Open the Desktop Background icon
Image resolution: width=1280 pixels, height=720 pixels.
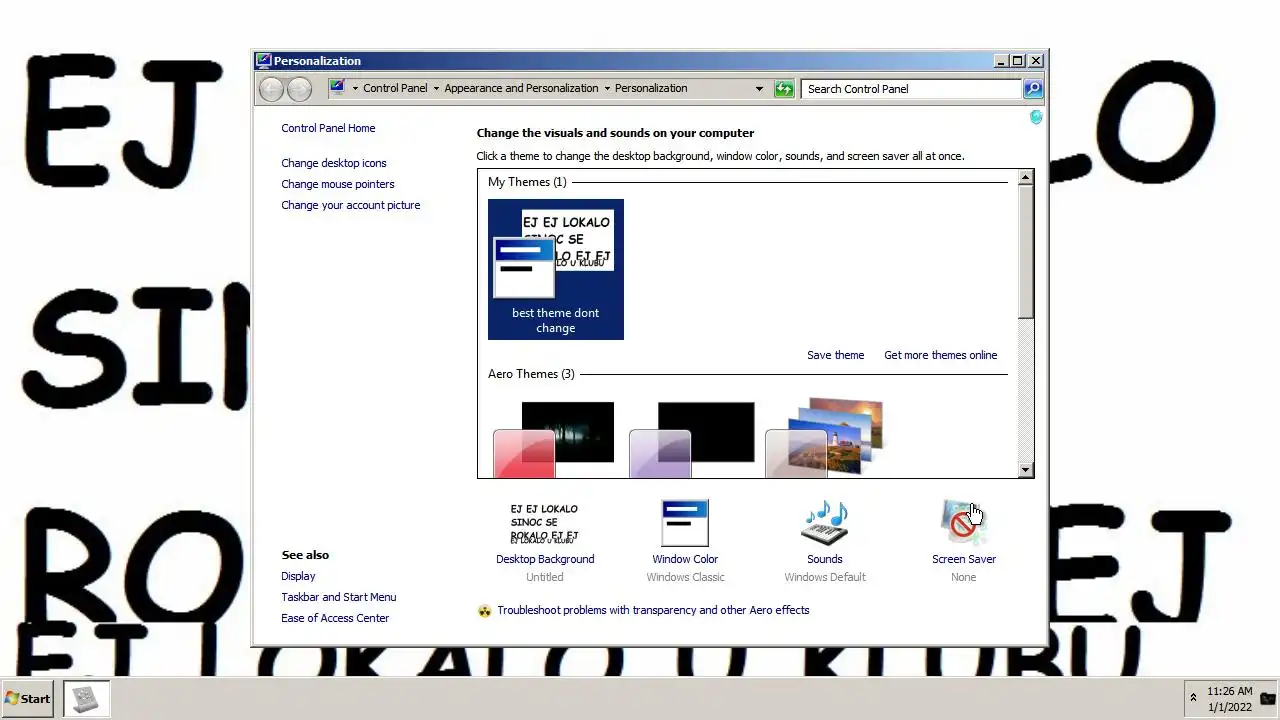point(545,522)
